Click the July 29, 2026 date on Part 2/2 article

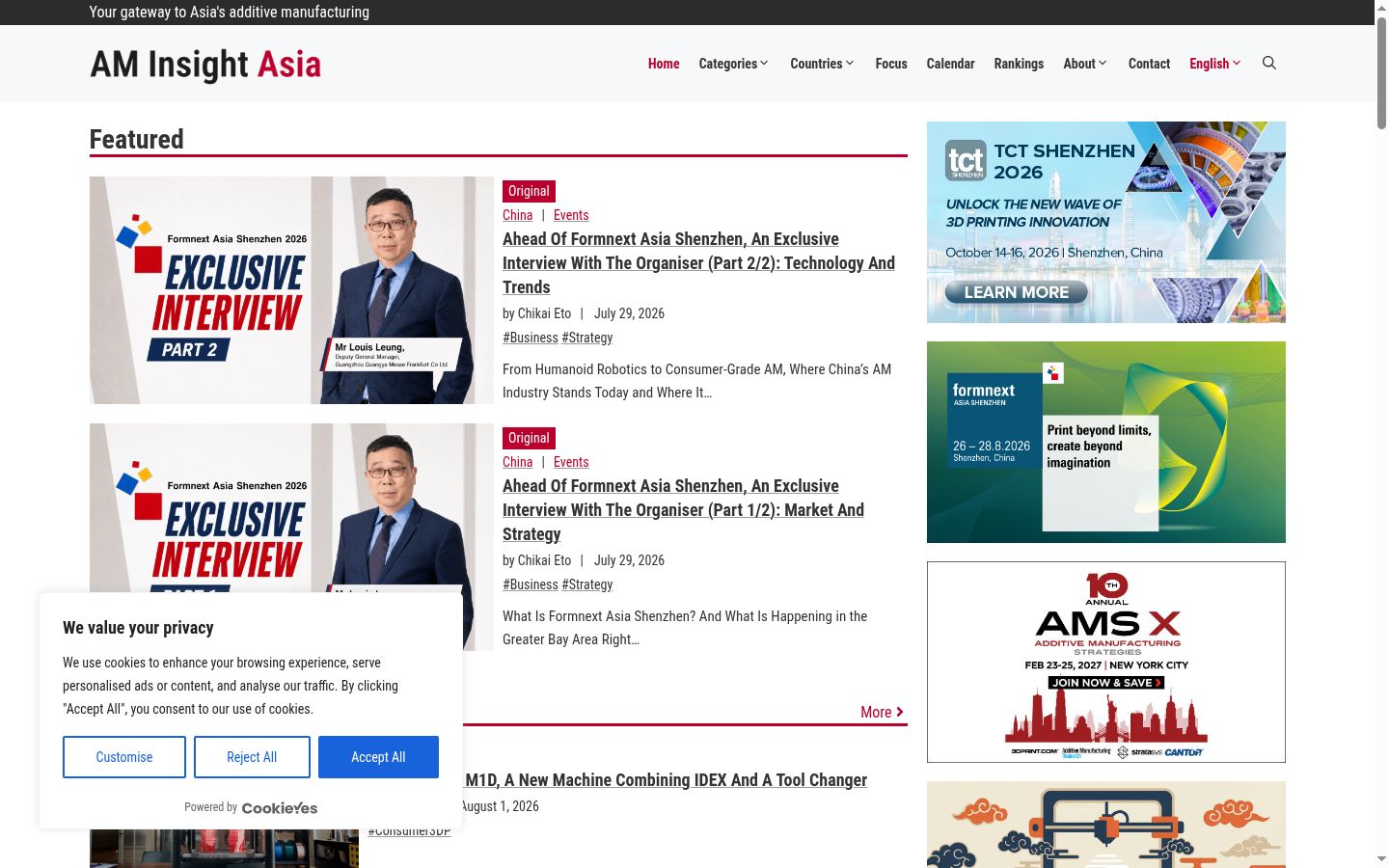[x=629, y=313]
